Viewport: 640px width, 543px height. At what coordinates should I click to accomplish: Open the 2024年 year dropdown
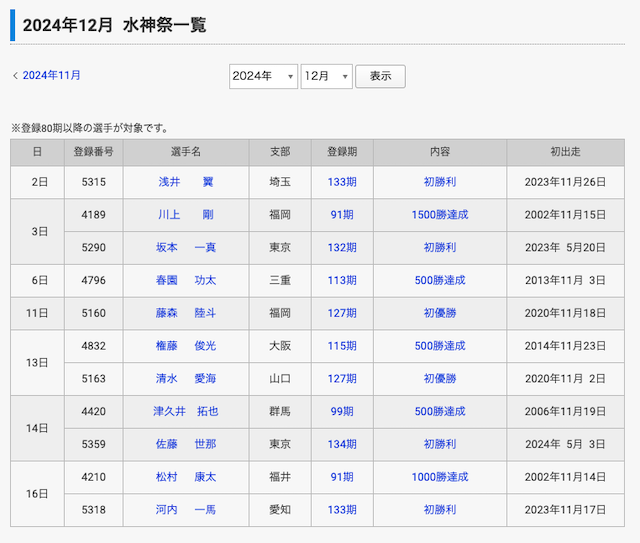pyautogui.click(x=263, y=76)
